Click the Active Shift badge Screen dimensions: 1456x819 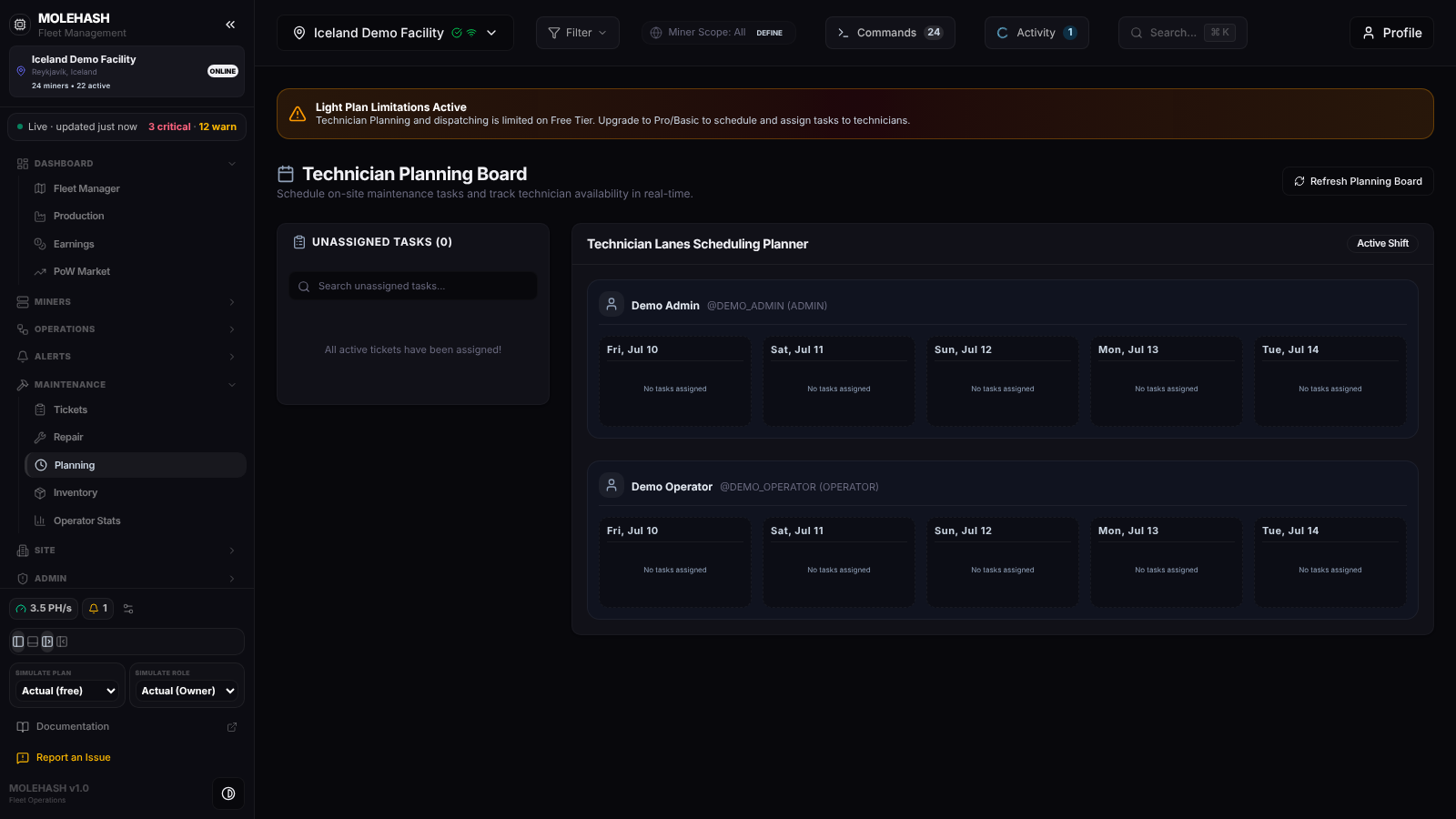1382,243
